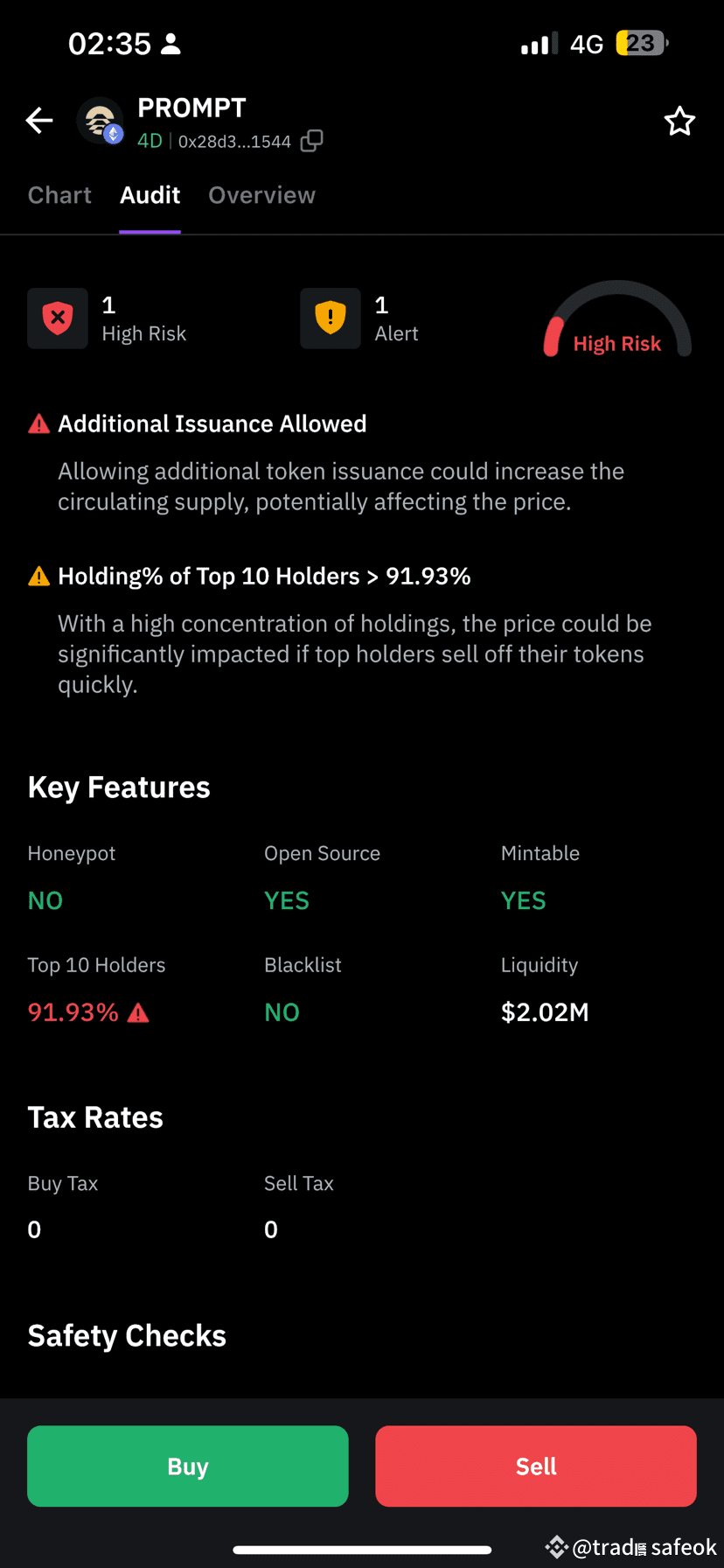Image resolution: width=724 pixels, height=1568 pixels.
Task: Tap the PROMPT token logo
Action: (x=99, y=120)
